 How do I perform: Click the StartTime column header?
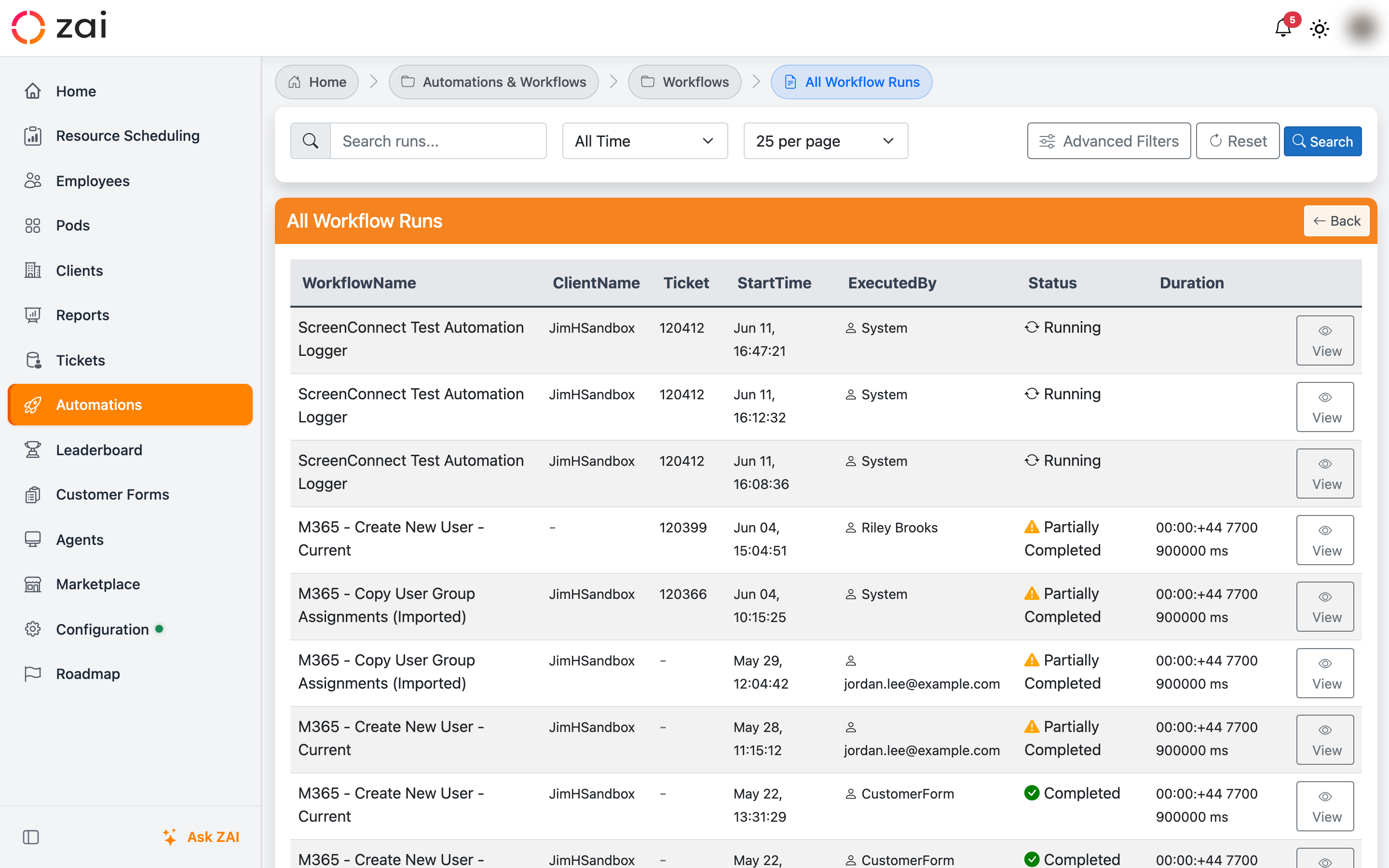coord(774,283)
